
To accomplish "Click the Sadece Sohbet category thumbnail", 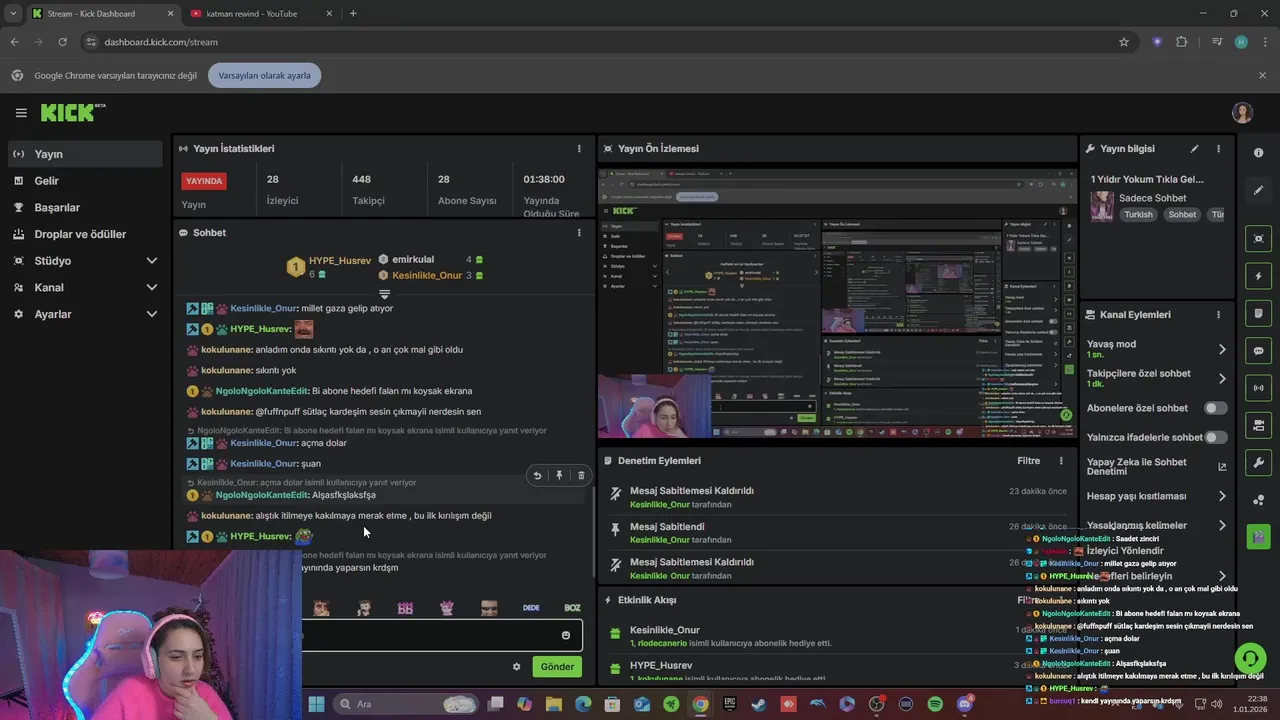I will click(1101, 206).
